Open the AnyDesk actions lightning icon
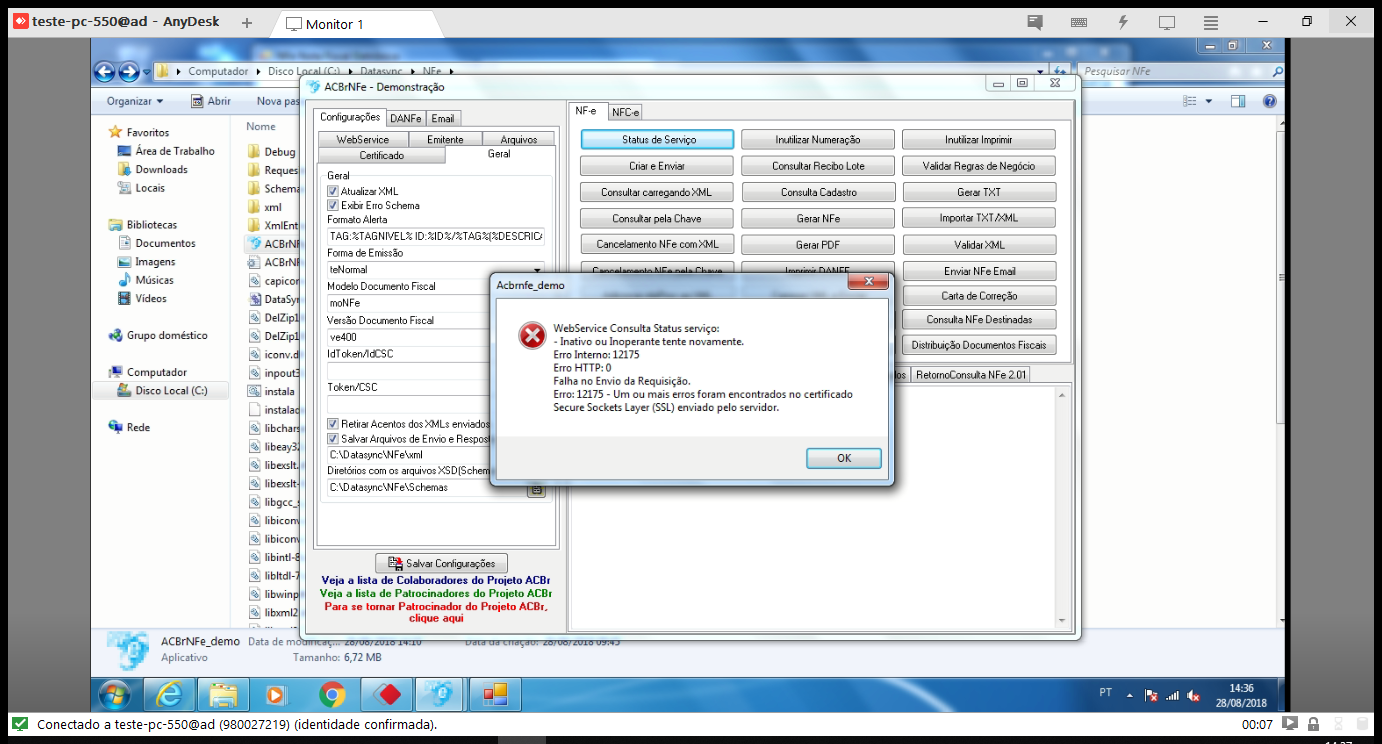 1123,22
